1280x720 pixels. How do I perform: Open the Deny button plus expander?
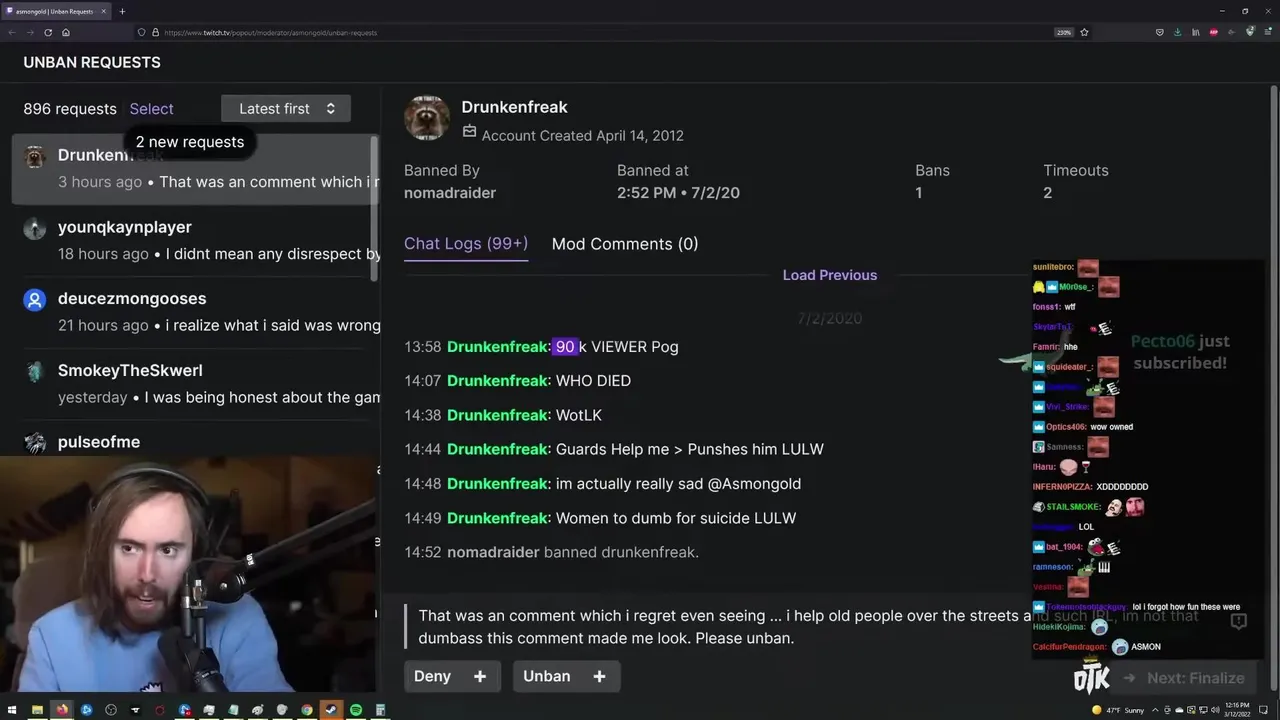[x=480, y=677]
